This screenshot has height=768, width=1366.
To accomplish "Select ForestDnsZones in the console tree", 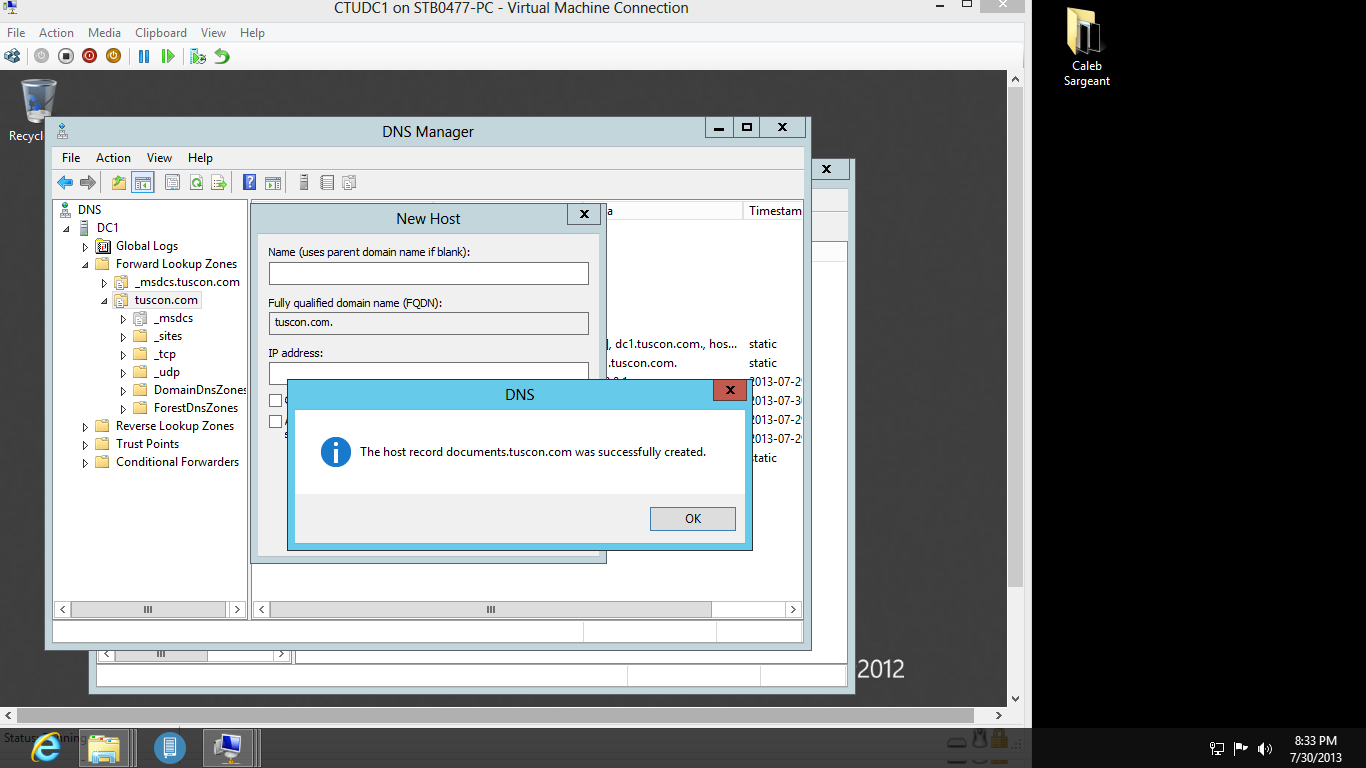I will pos(196,408).
